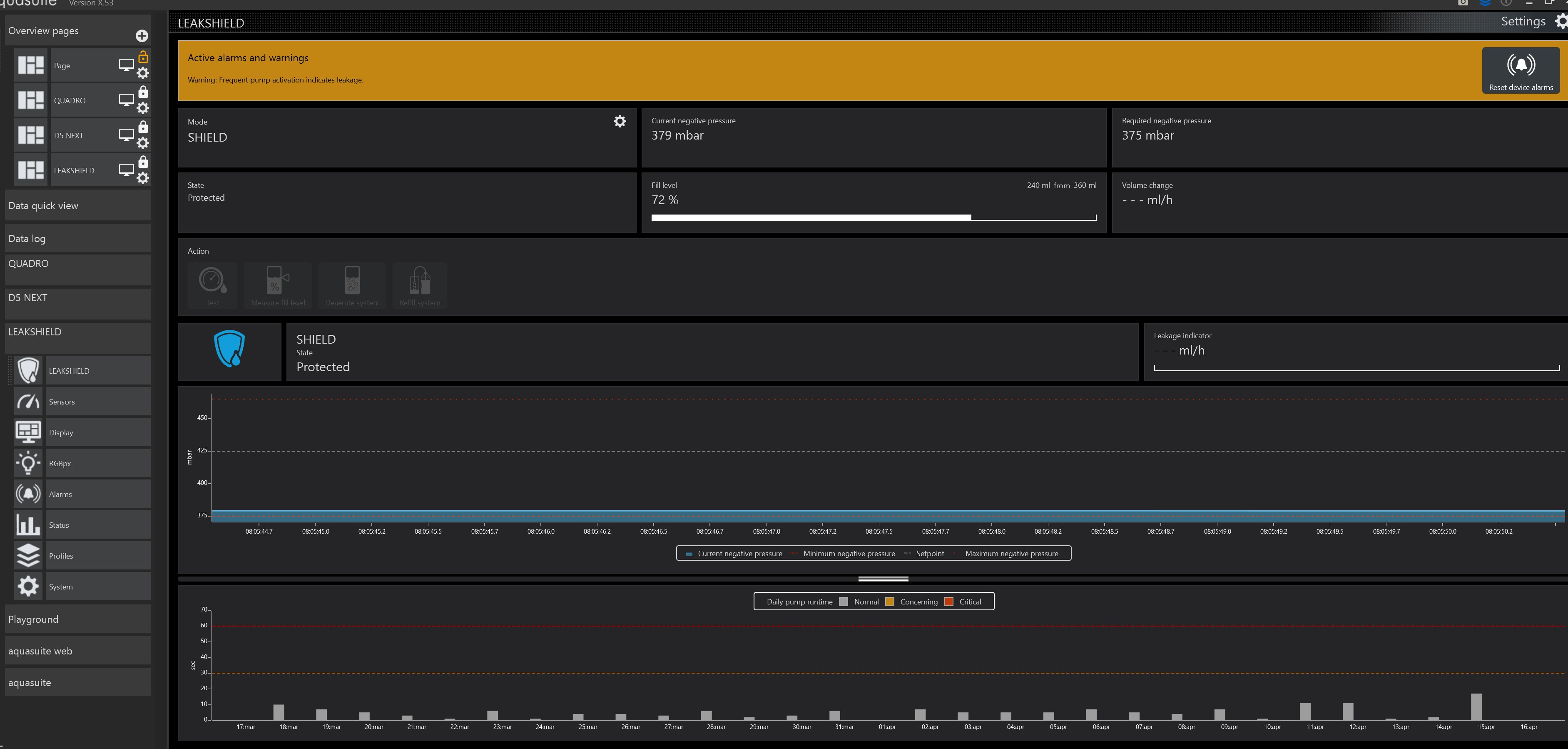Expand the D5 NEXT device section
This screenshot has width=1568, height=749.
click(x=77, y=298)
